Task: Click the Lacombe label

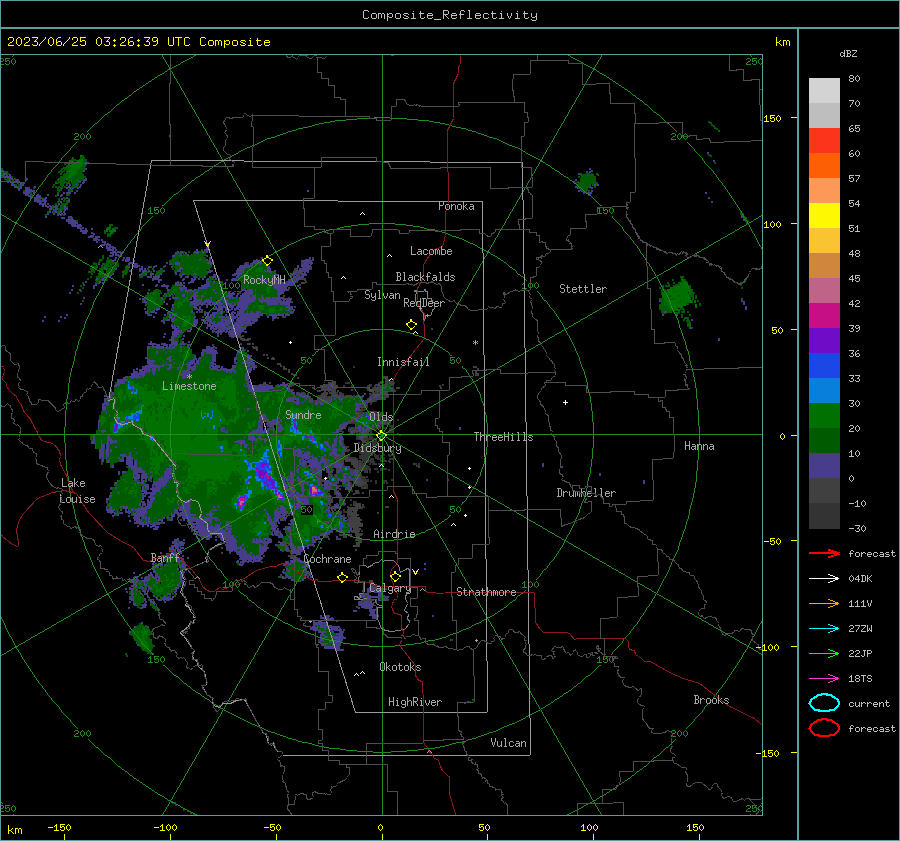Action: tap(431, 251)
